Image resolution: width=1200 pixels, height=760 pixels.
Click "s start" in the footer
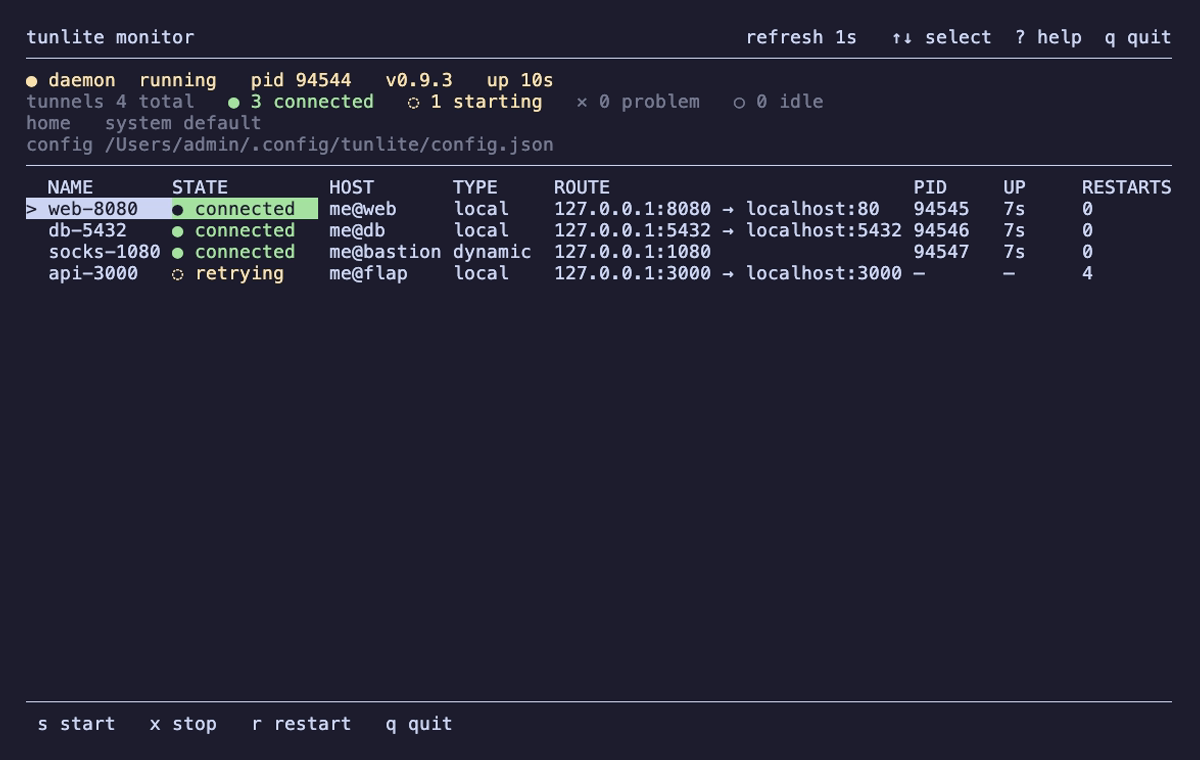[x=76, y=724]
